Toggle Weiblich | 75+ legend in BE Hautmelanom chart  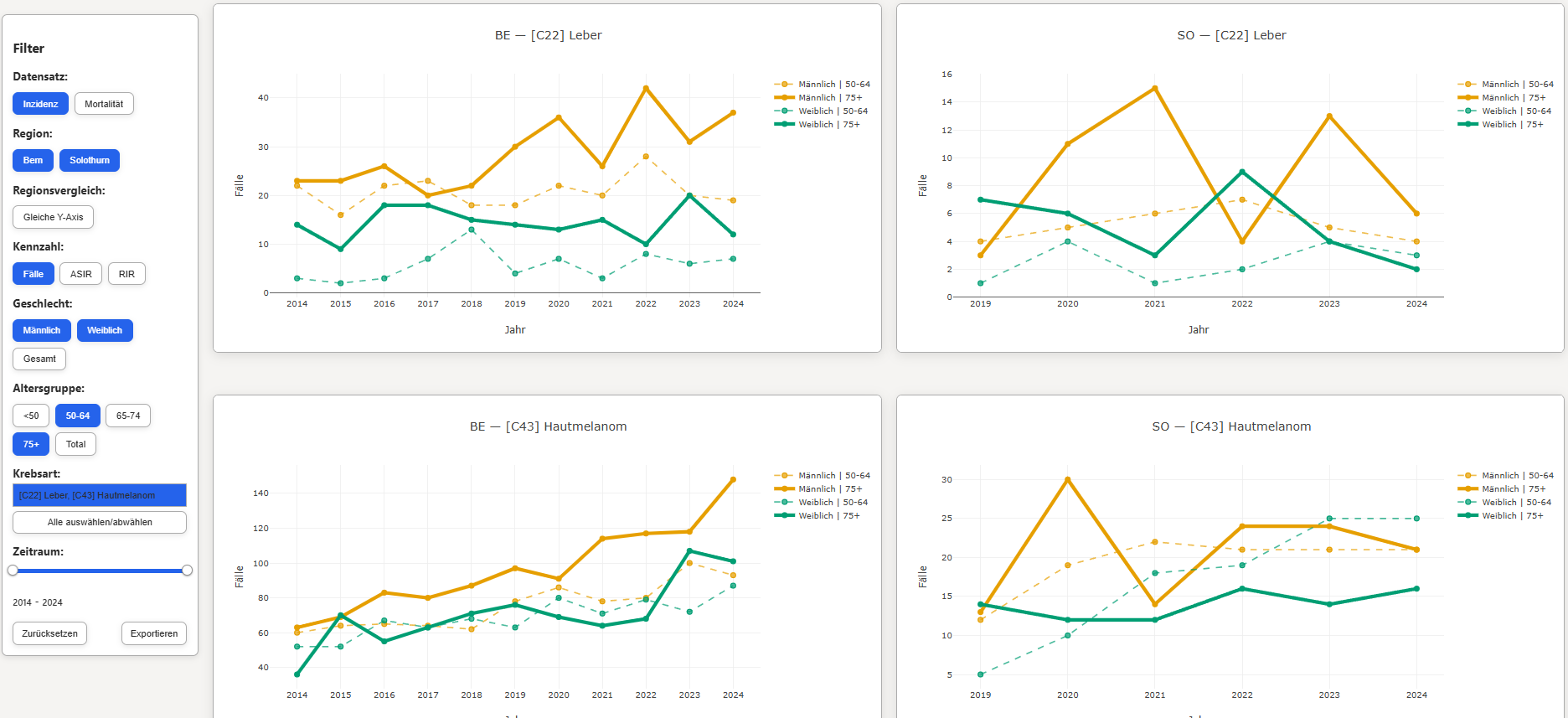[x=818, y=516]
